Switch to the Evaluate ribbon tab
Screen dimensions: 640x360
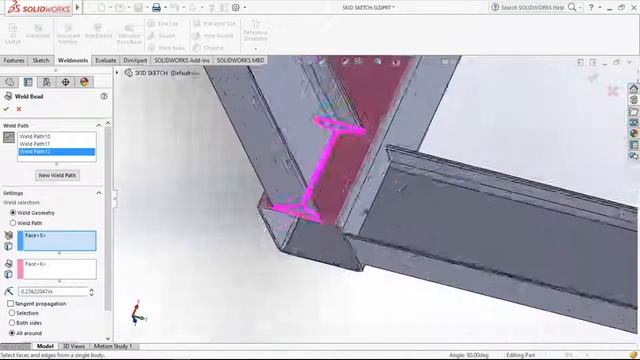106,60
